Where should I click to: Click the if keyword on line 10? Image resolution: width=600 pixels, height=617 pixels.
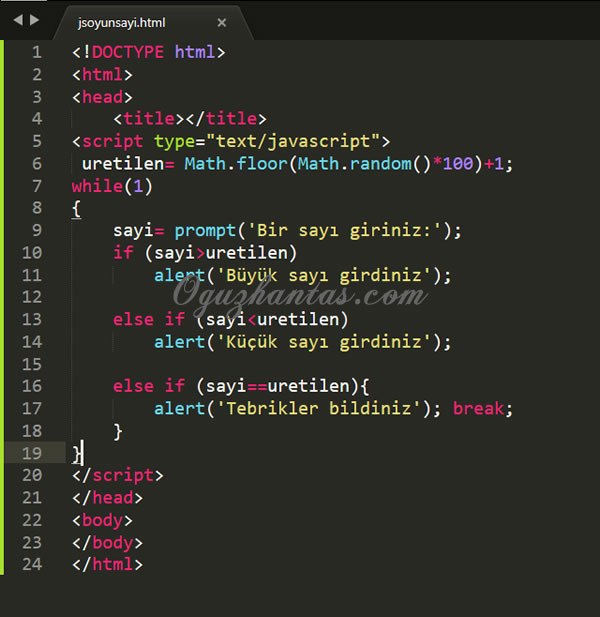click(123, 253)
